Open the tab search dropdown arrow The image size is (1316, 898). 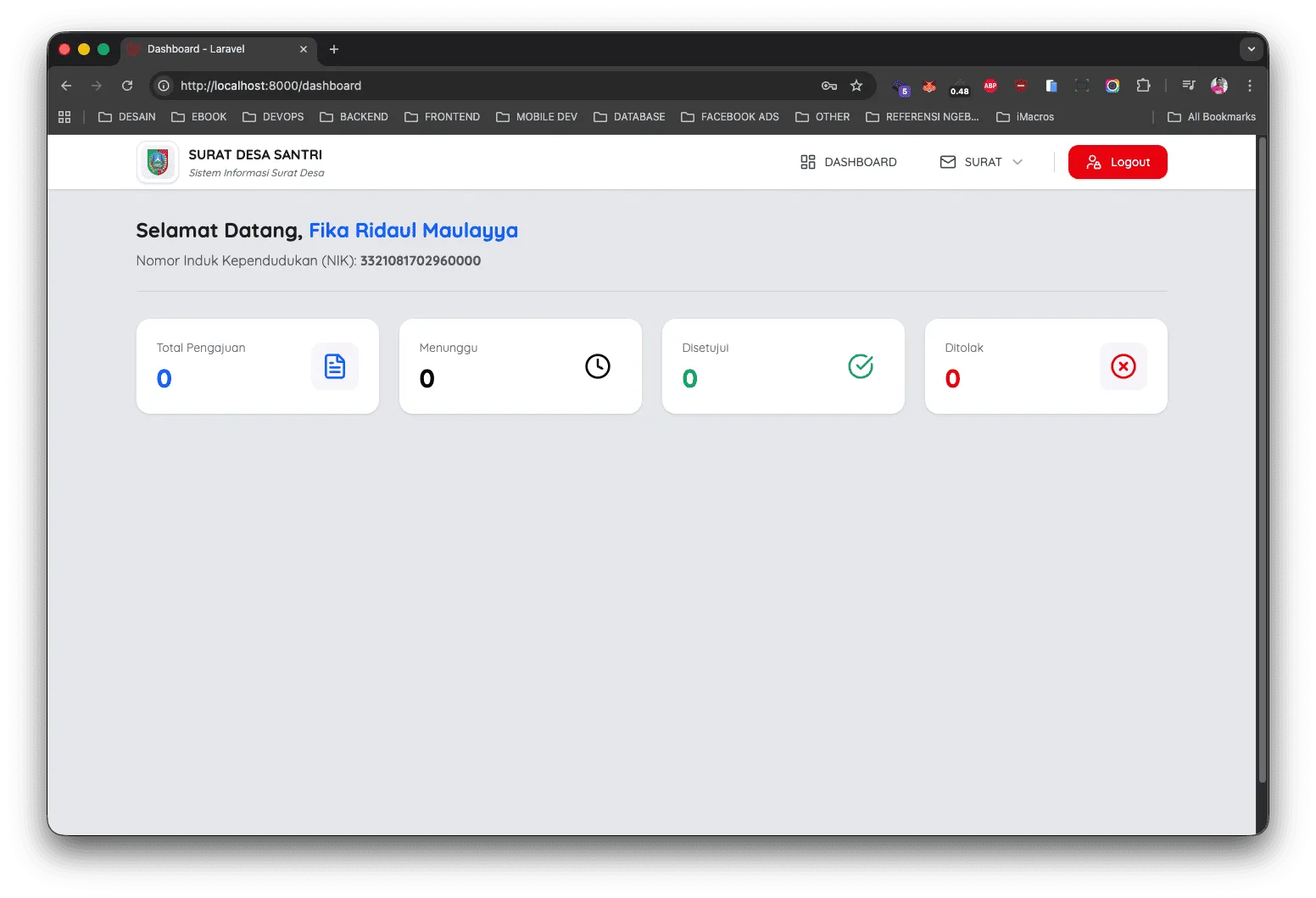1252,49
